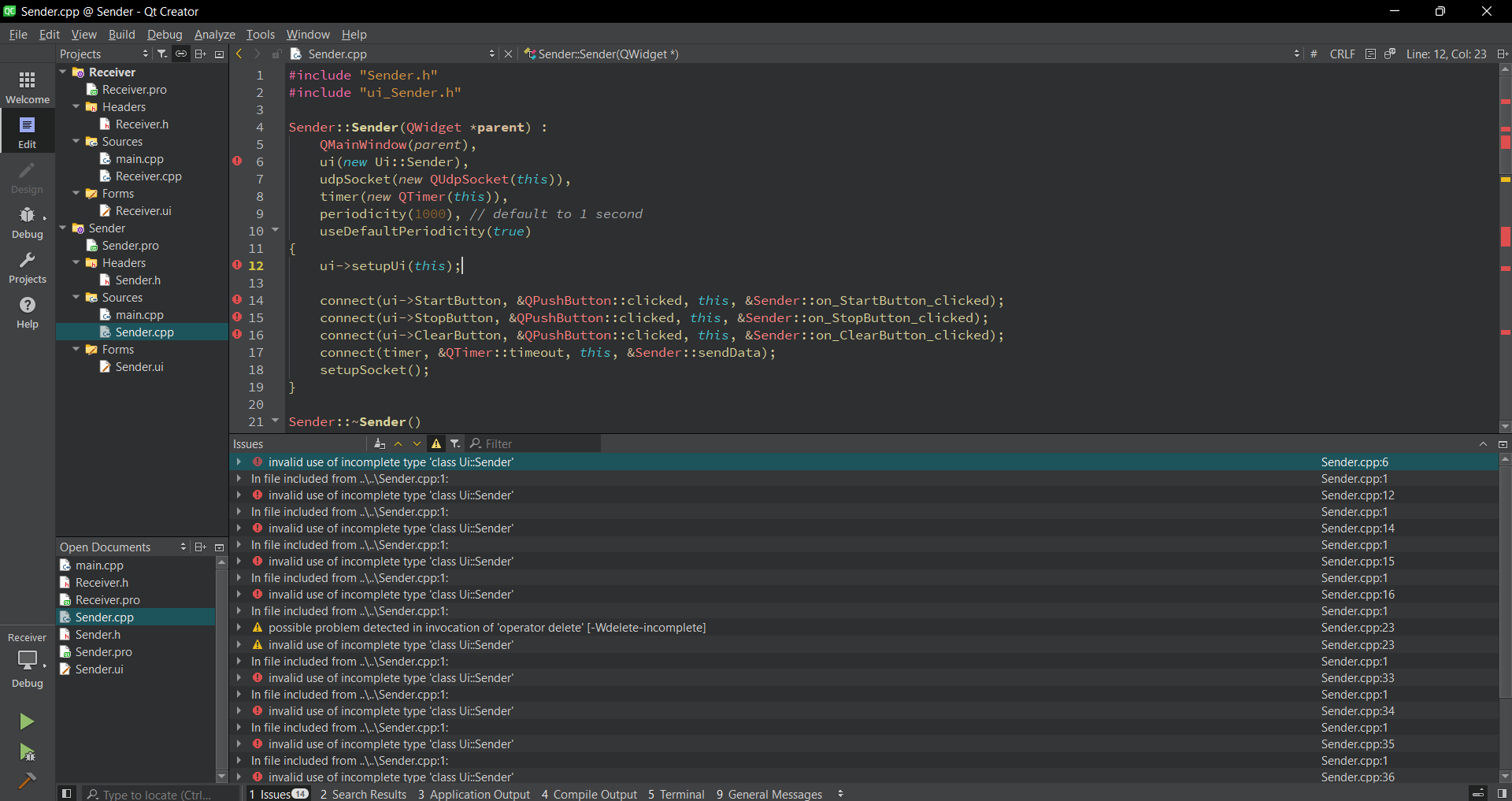Click CRLF line ending selector
The width and height of the screenshot is (1512, 801).
(1342, 54)
